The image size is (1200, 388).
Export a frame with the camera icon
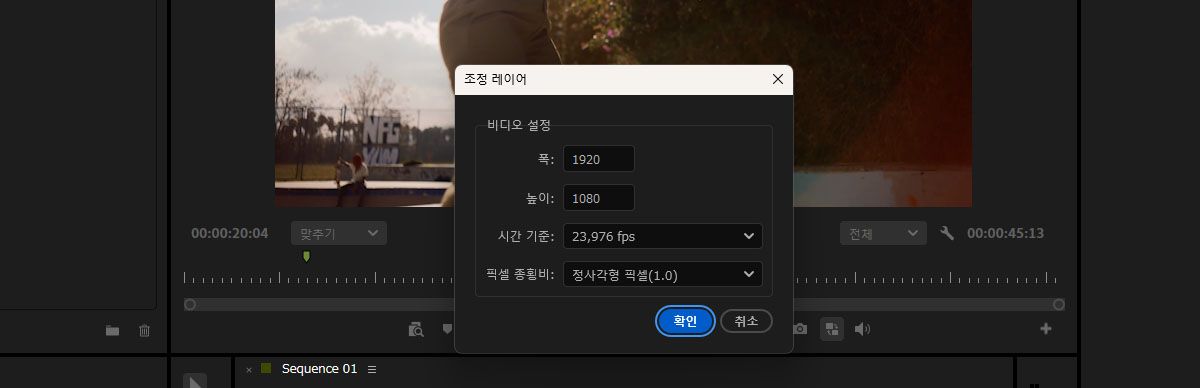click(800, 329)
